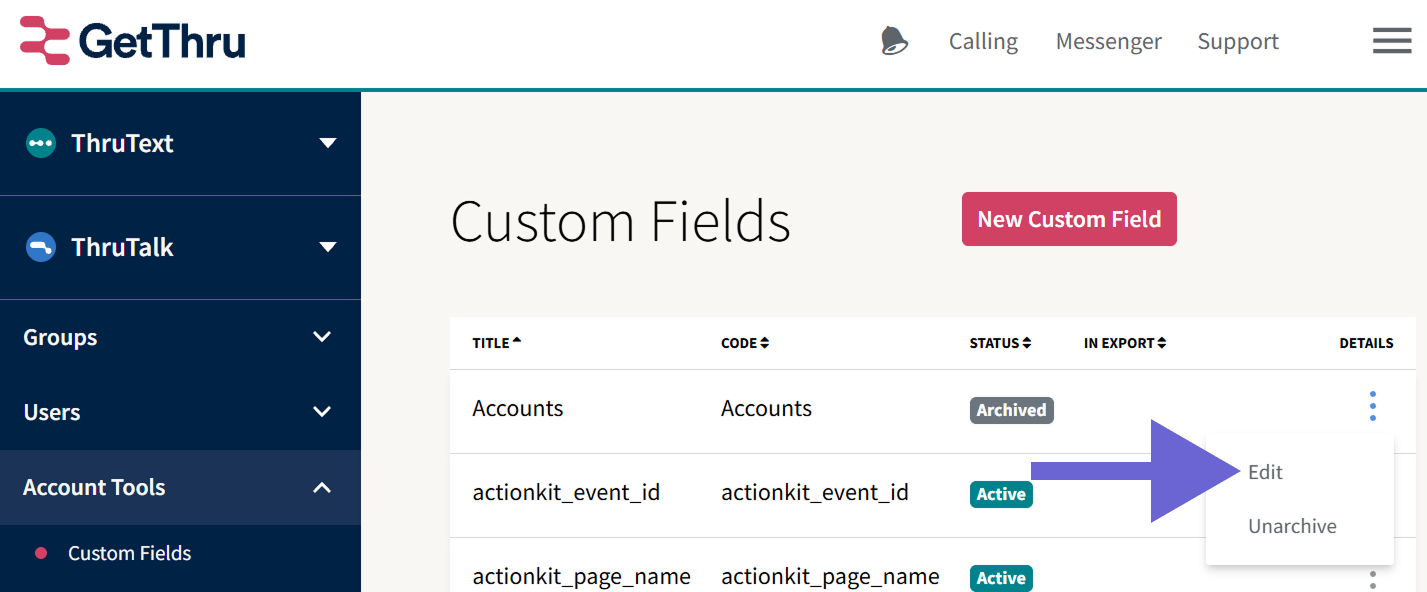Open the Calling link

[983, 41]
